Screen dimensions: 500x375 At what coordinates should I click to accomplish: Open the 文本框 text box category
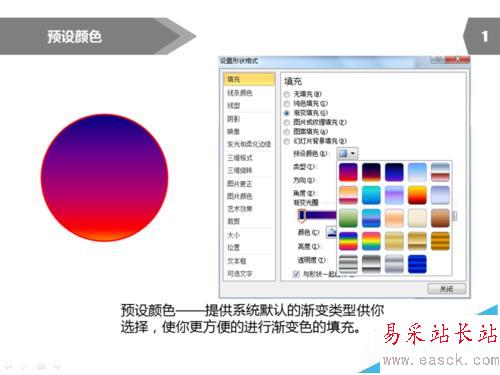click(249, 261)
